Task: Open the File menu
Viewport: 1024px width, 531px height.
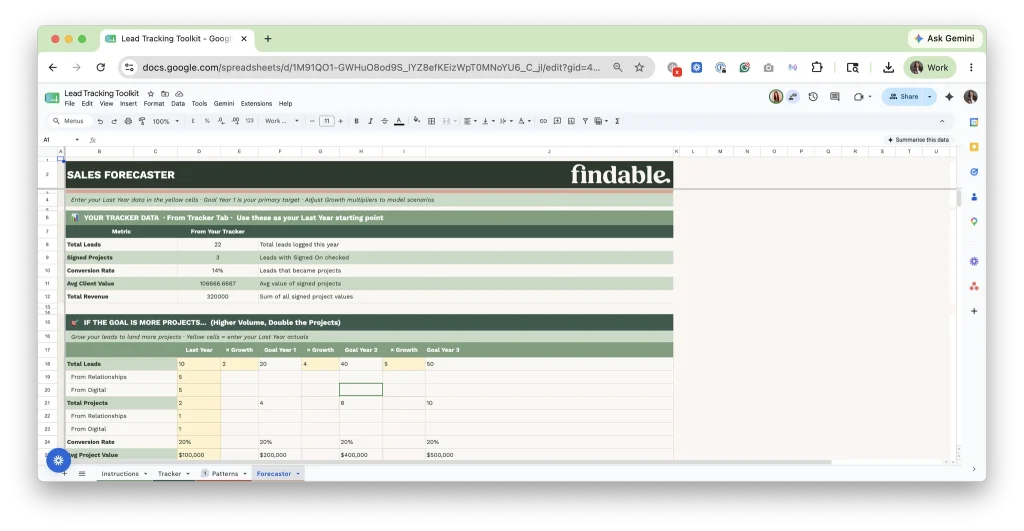Action: (69, 104)
